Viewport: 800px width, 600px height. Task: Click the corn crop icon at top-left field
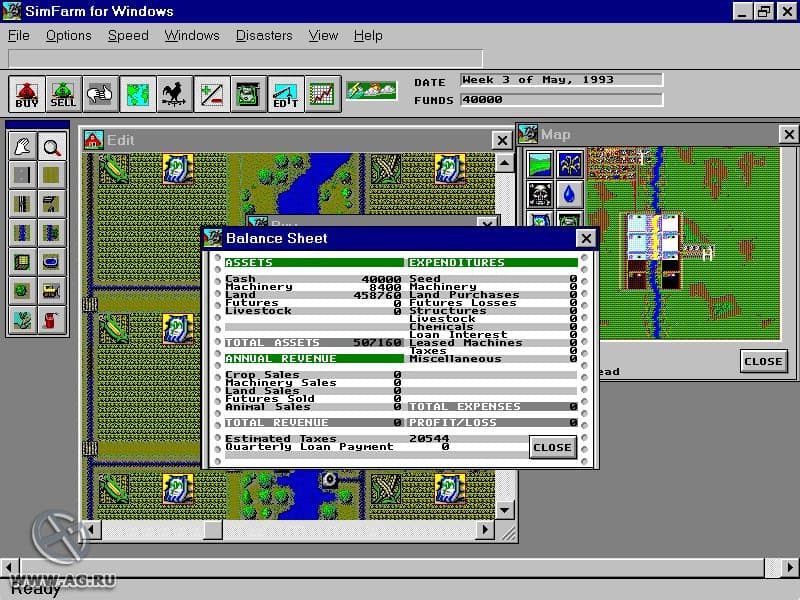pyautogui.click(x=115, y=169)
